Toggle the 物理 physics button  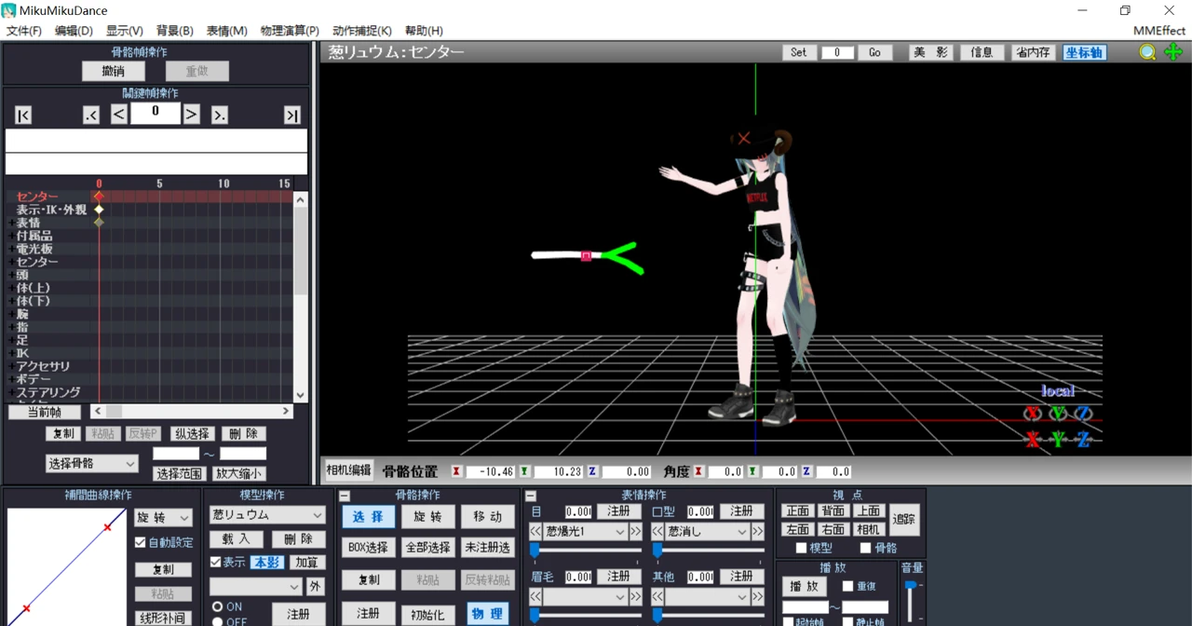click(487, 613)
